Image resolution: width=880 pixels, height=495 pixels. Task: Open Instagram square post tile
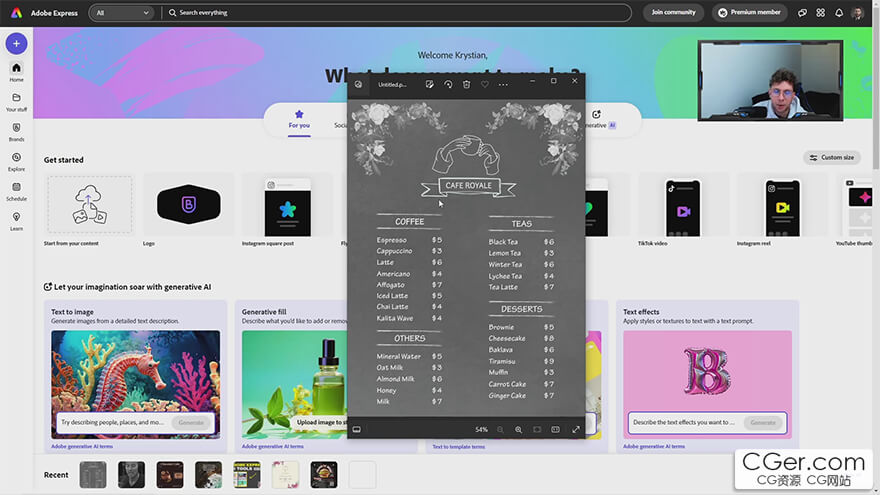coord(287,207)
